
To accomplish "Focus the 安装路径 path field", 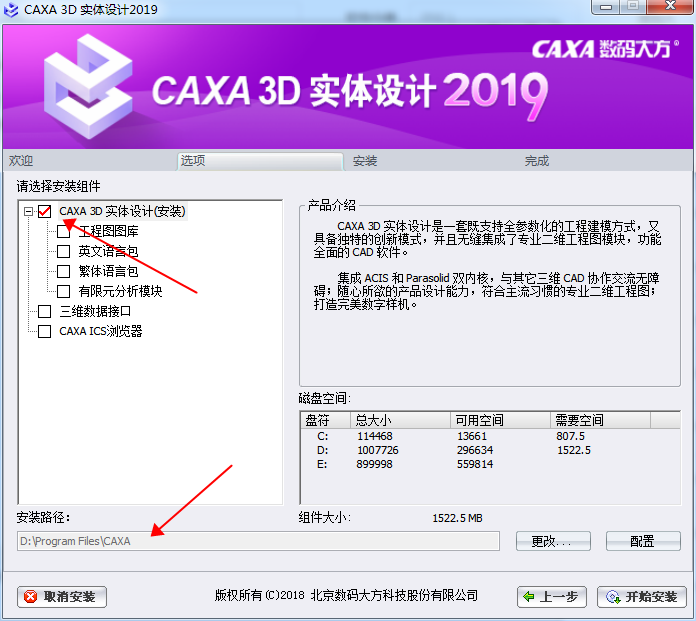I will click(258, 541).
